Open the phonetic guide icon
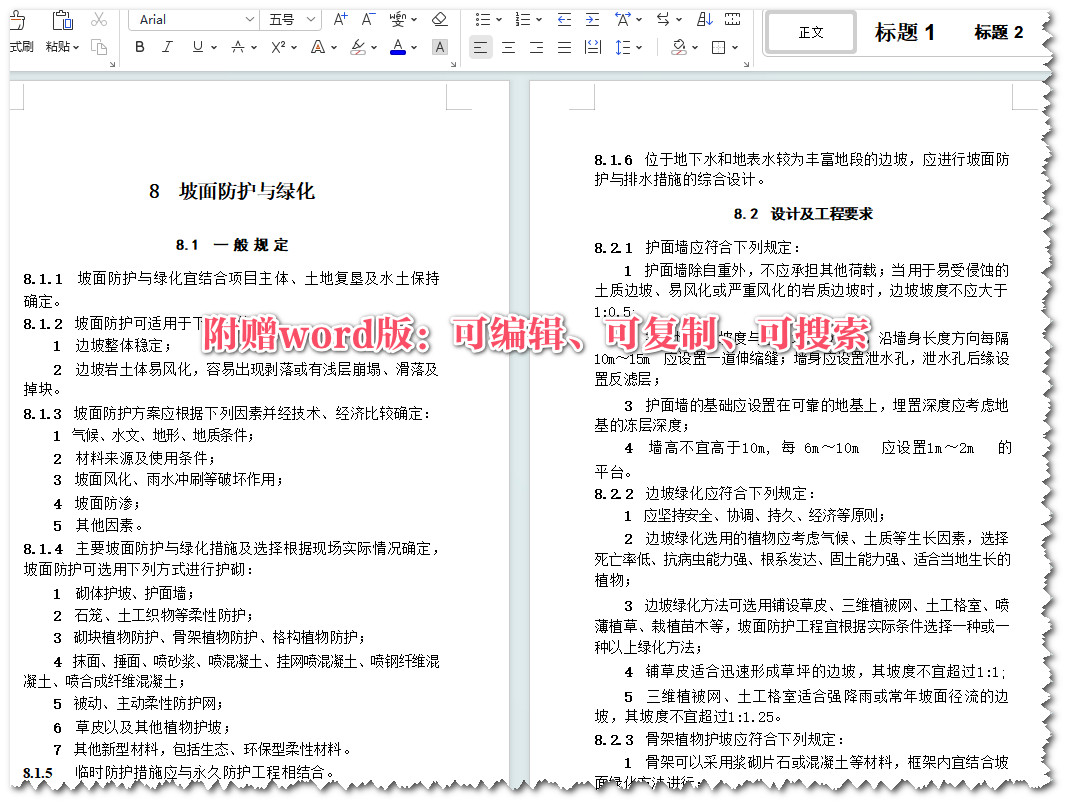The image size is (1070, 807). (x=397, y=19)
